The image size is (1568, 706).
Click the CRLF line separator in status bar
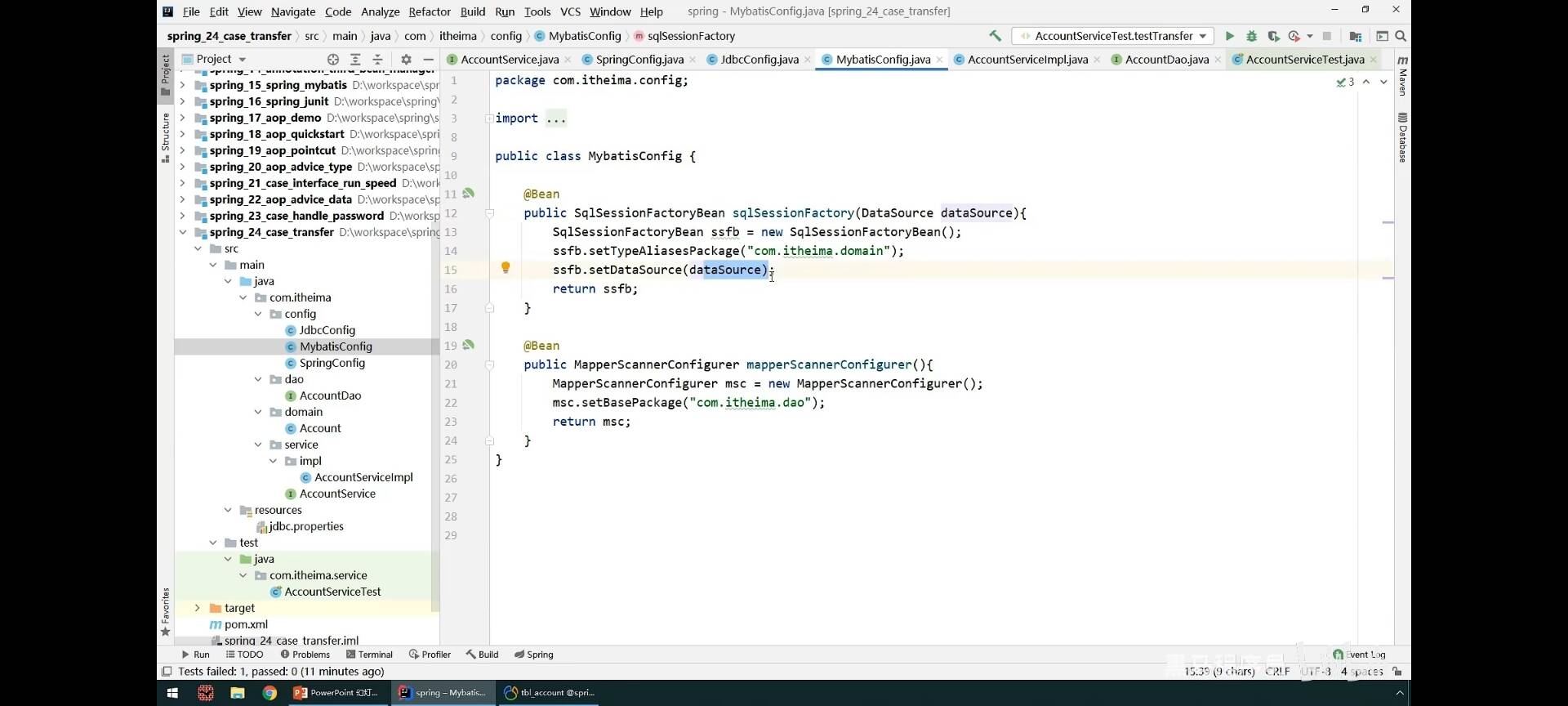tap(1278, 672)
